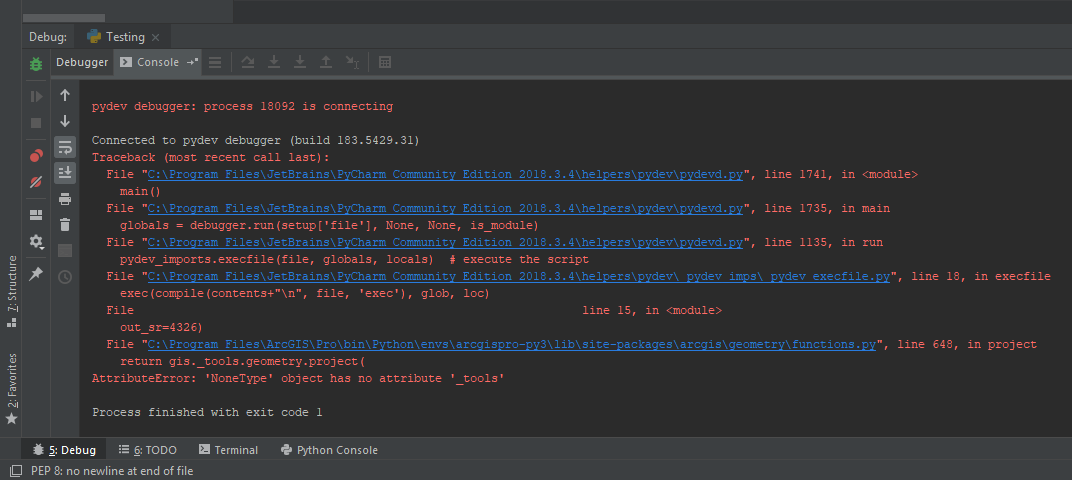Toggle soft-wrap in console output
Viewport: 1072px width, 480px height.
click(65, 147)
